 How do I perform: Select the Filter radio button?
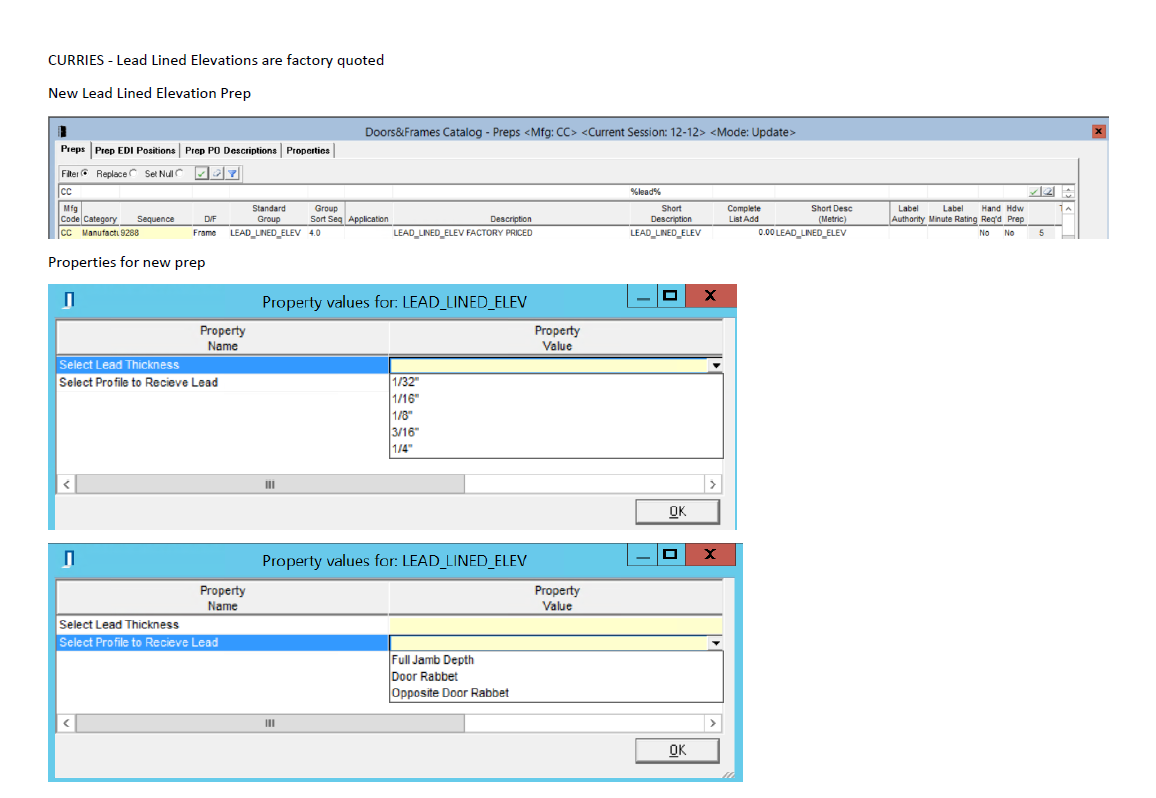point(87,174)
